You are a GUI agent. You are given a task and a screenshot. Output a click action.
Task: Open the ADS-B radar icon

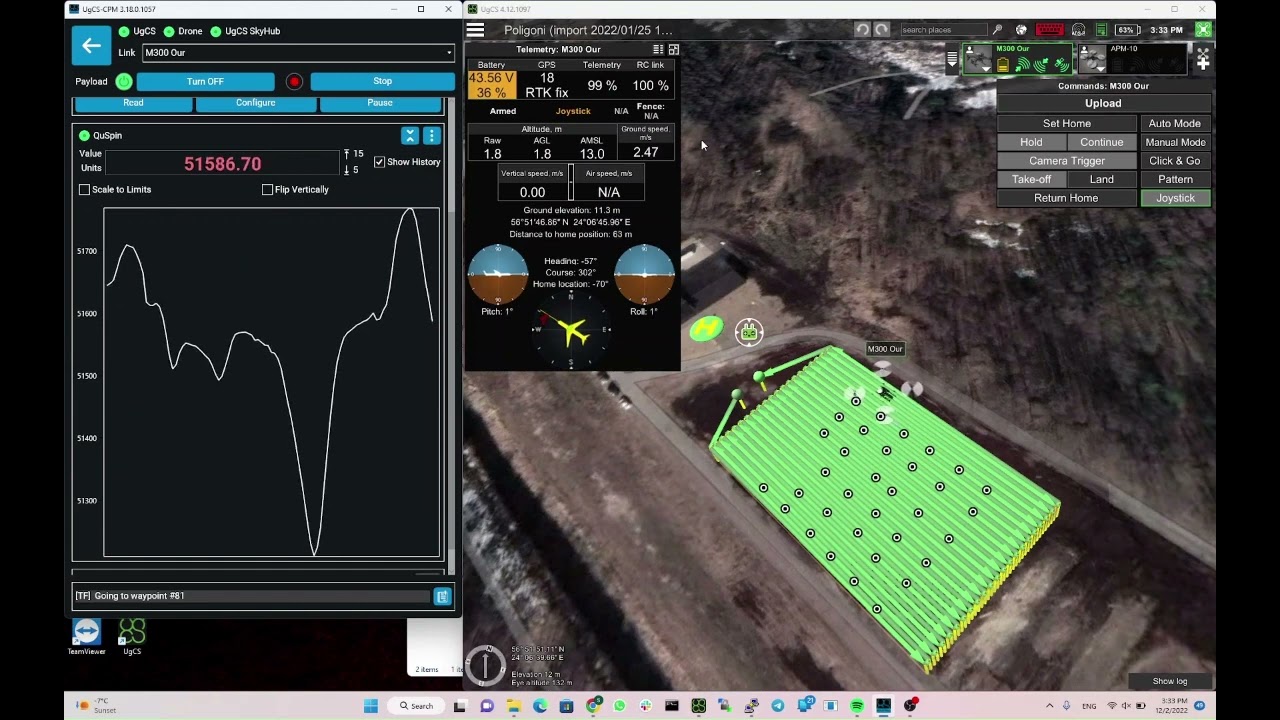(x=1078, y=30)
